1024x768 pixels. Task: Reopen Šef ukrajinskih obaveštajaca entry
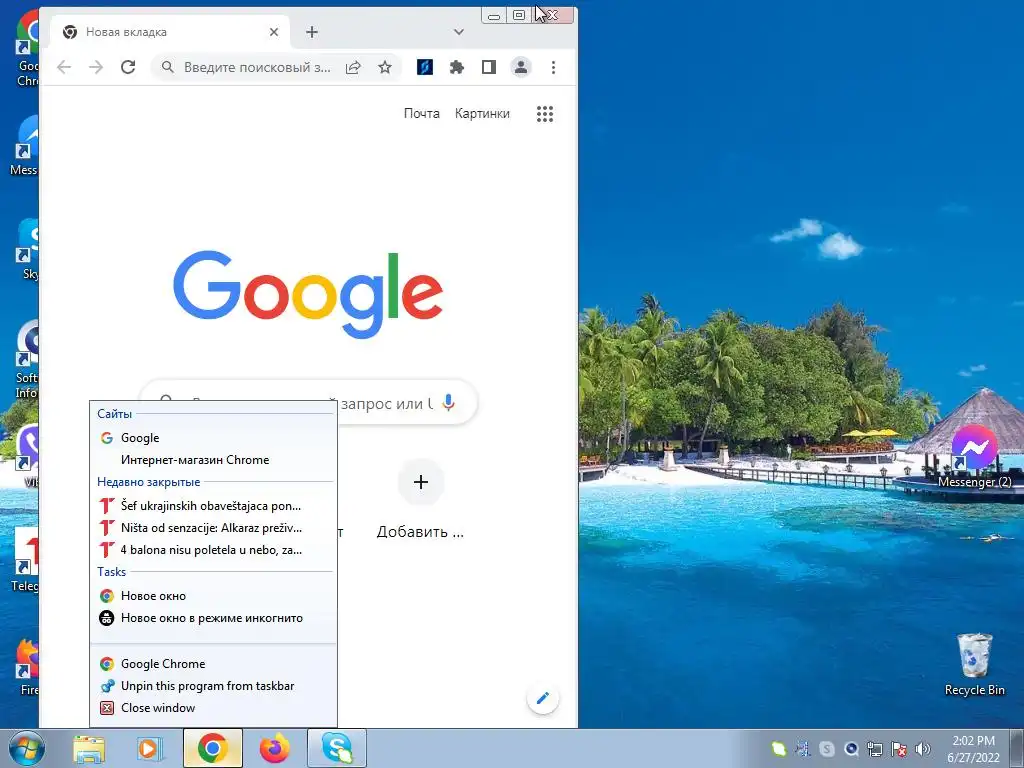[214, 505]
